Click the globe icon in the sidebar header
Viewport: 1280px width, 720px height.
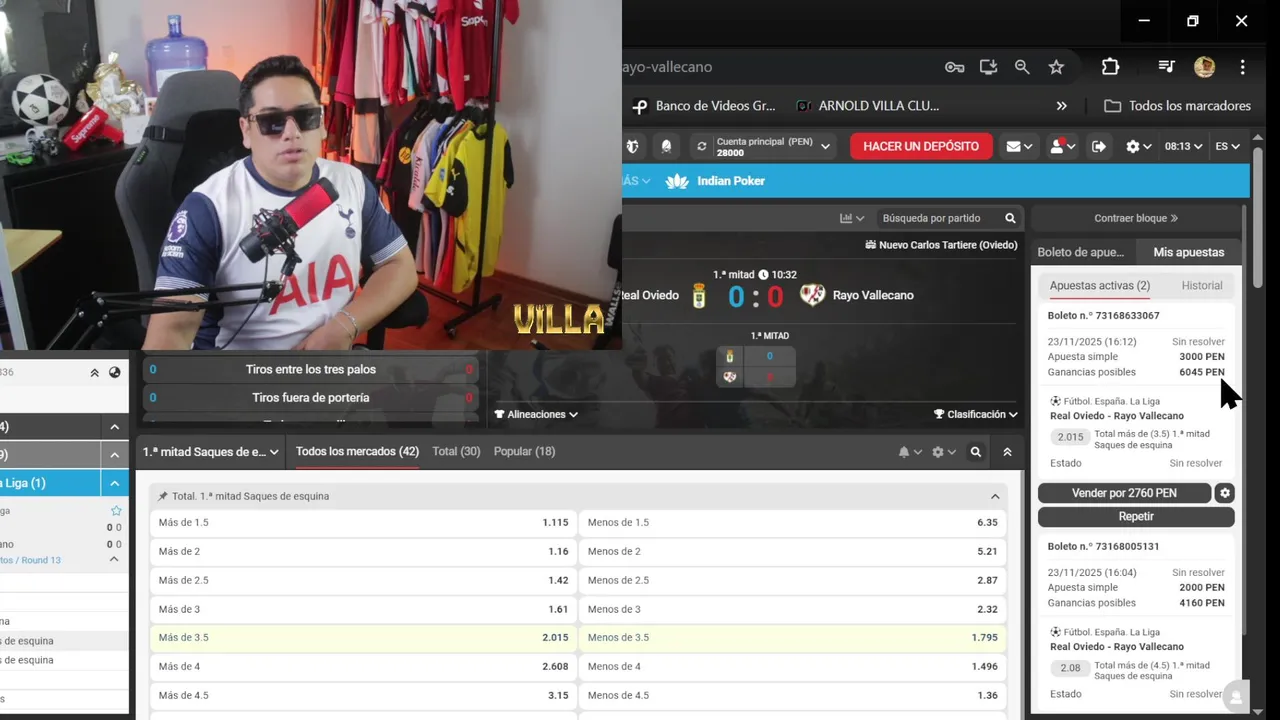coord(114,373)
